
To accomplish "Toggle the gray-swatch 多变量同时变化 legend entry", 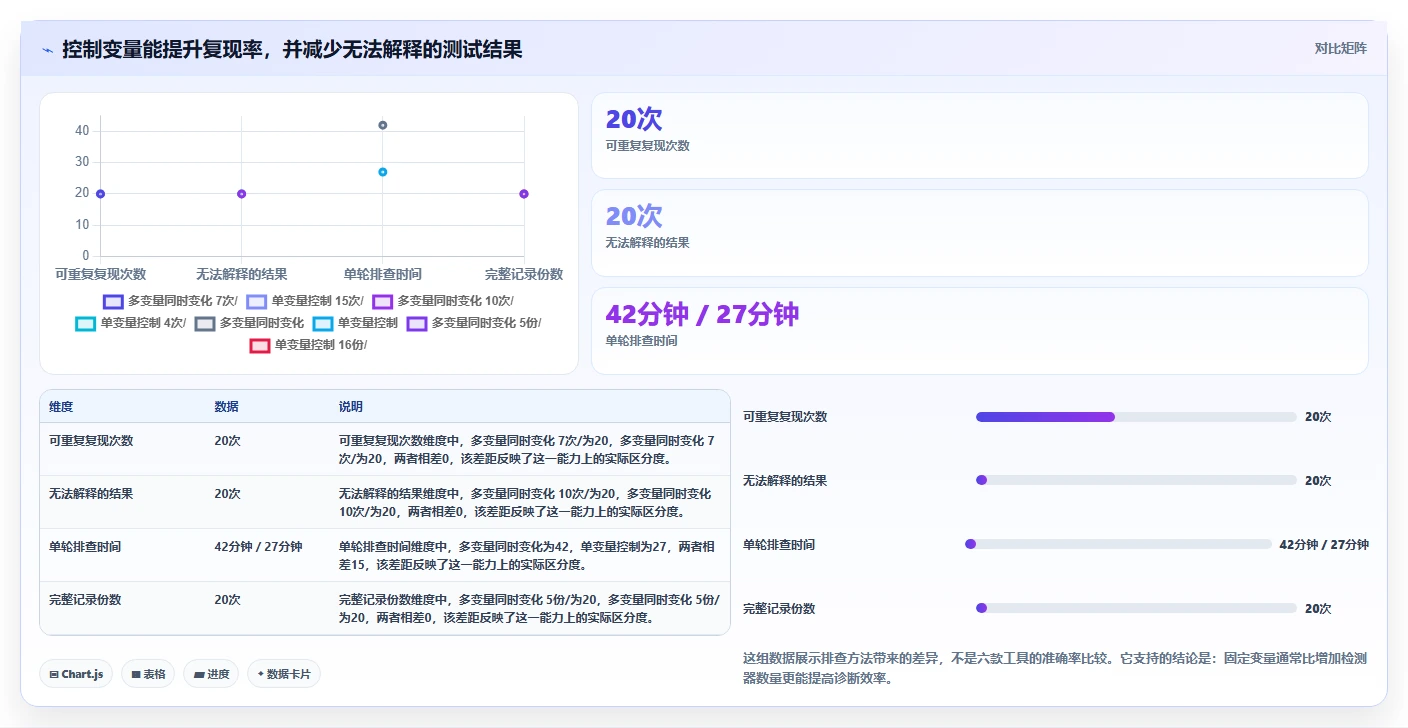I will (249, 323).
